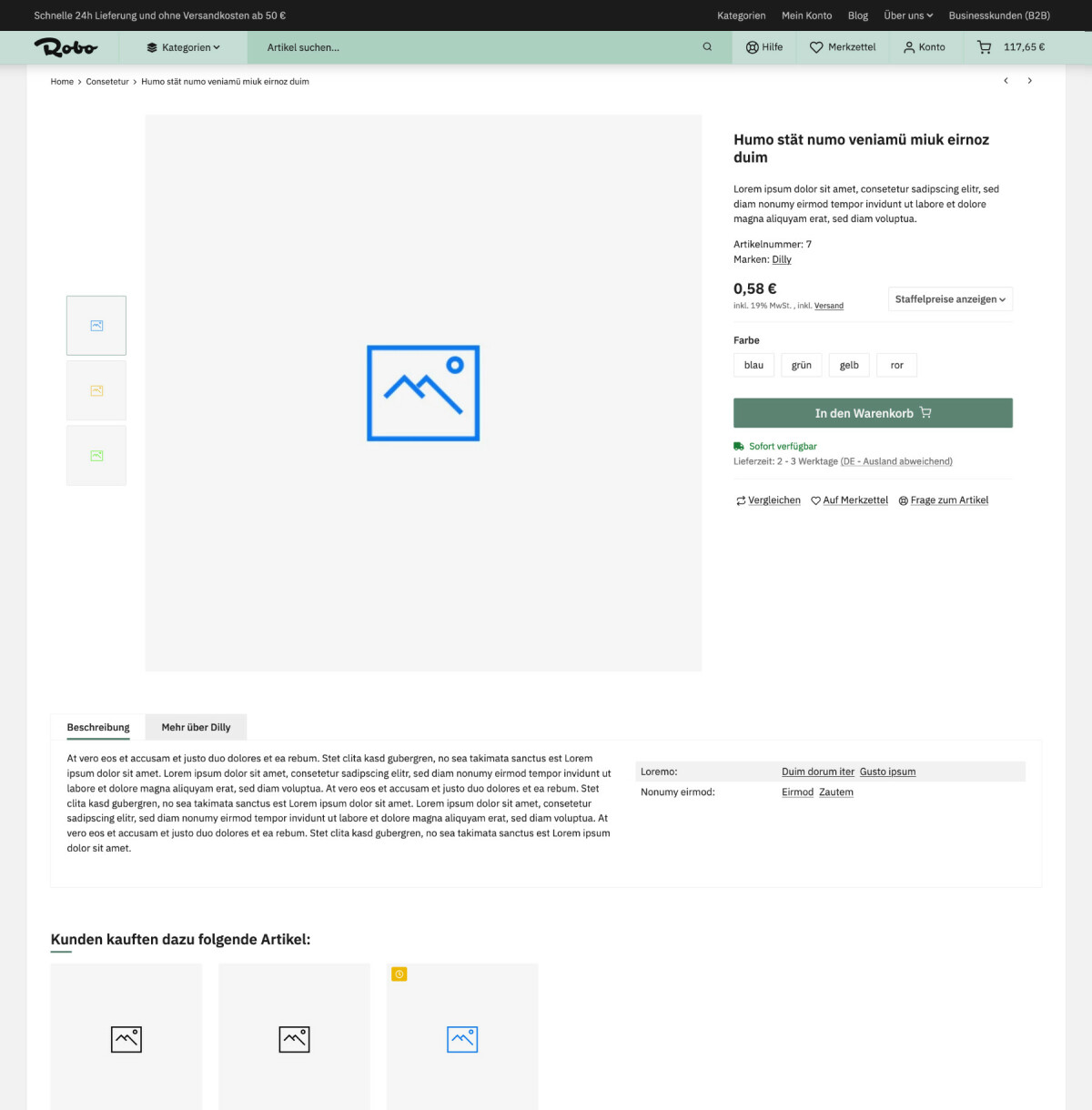
Task: Open Gusto ipsum attribute link
Action: point(887,772)
